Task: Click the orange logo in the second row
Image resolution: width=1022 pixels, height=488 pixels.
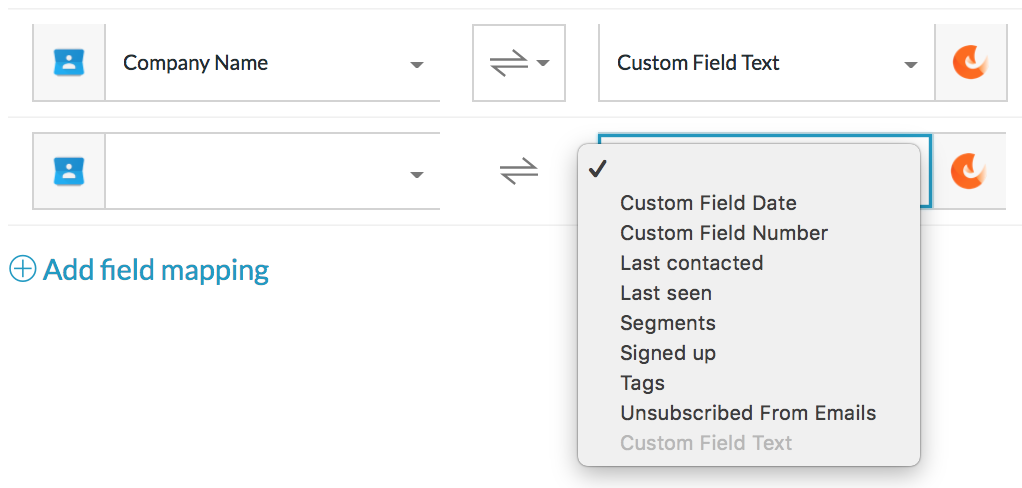Action: click(970, 171)
